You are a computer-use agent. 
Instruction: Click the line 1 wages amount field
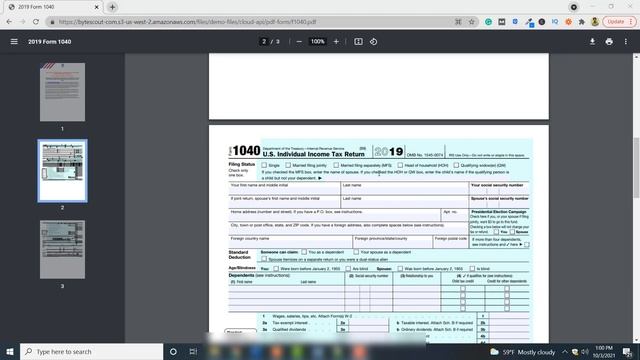[x=509, y=316]
